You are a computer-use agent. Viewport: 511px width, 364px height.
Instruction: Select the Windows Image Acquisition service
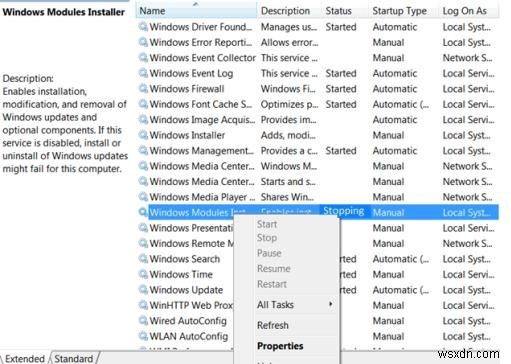(x=202, y=120)
